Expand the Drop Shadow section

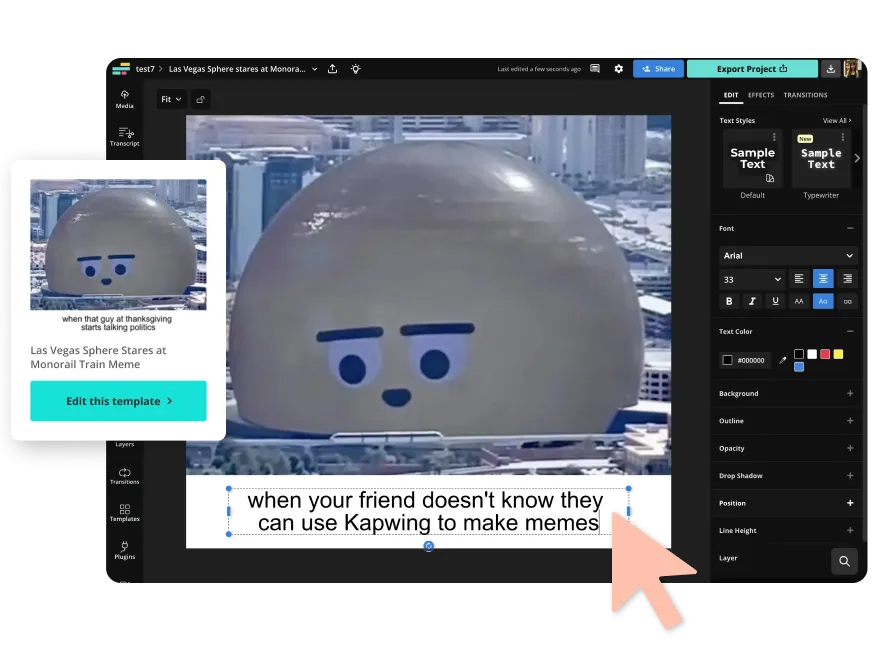(x=850, y=476)
